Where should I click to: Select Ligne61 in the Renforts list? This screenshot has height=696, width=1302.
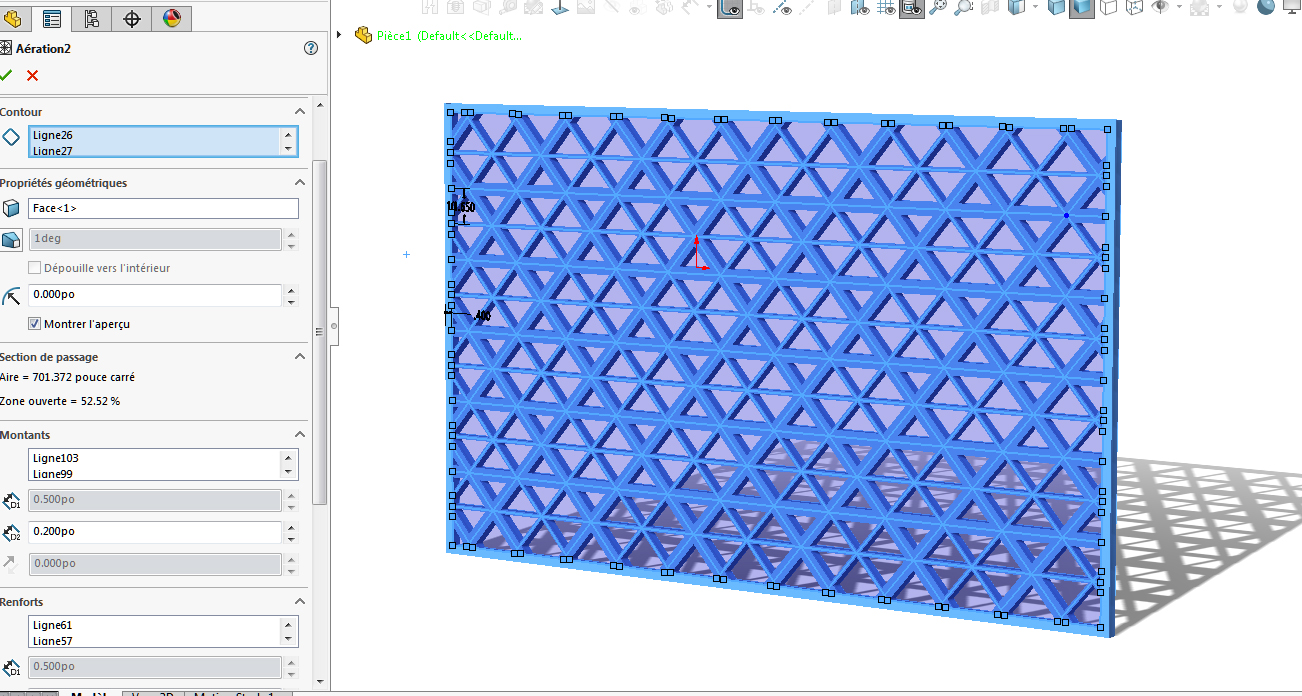click(53, 625)
